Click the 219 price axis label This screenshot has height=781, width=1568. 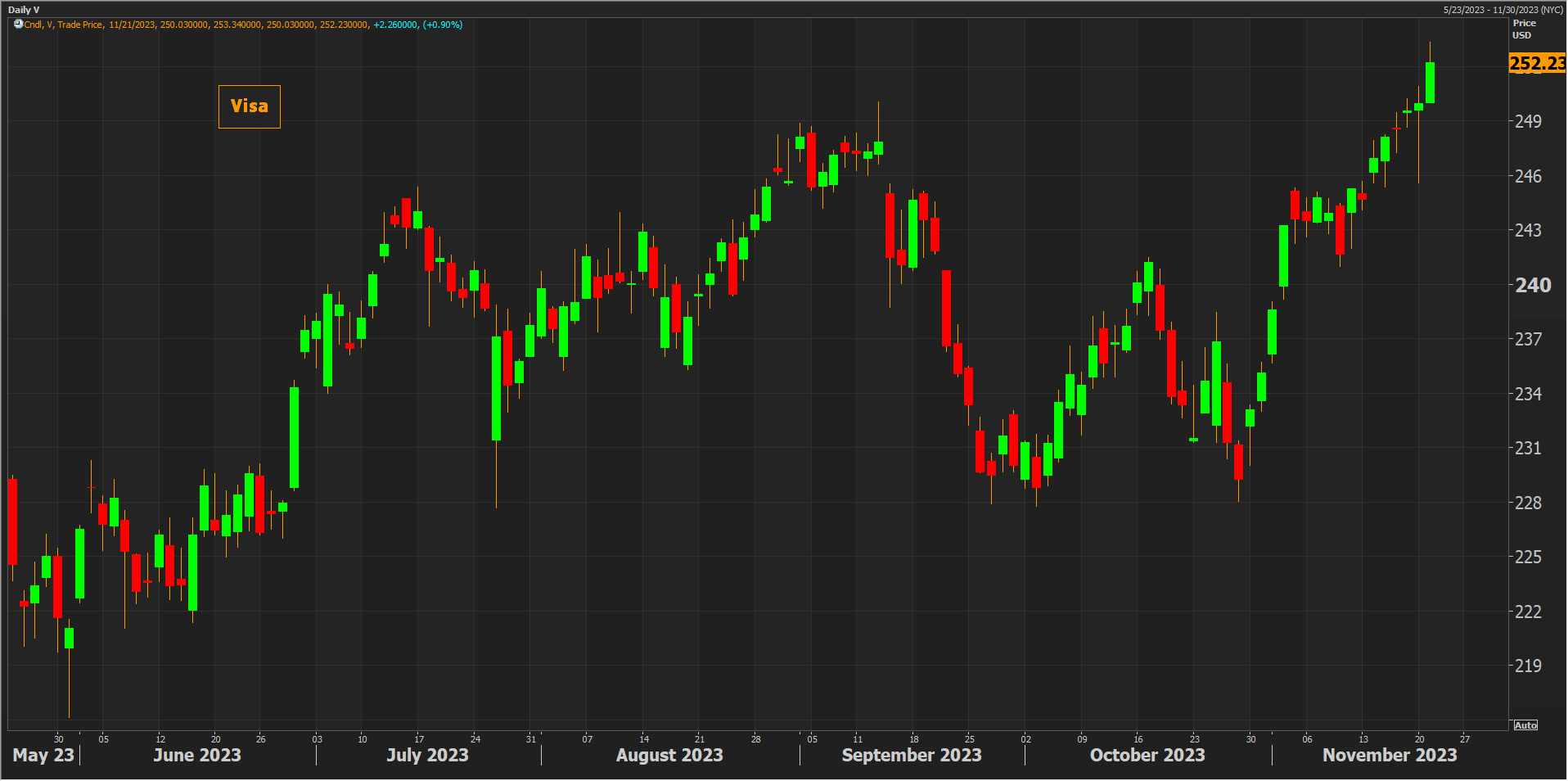[x=1528, y=666]
